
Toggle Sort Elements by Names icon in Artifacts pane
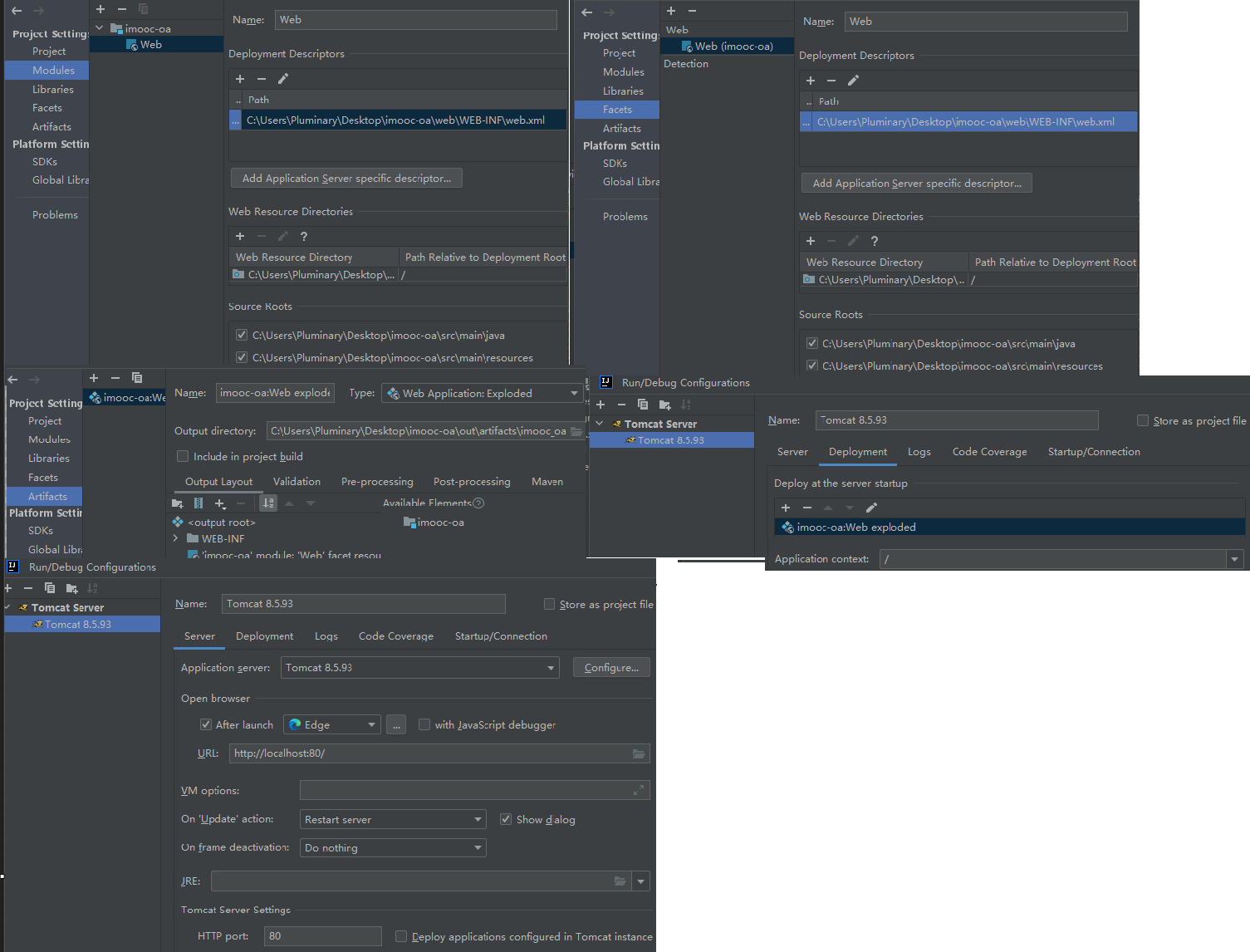click(268, 503)
